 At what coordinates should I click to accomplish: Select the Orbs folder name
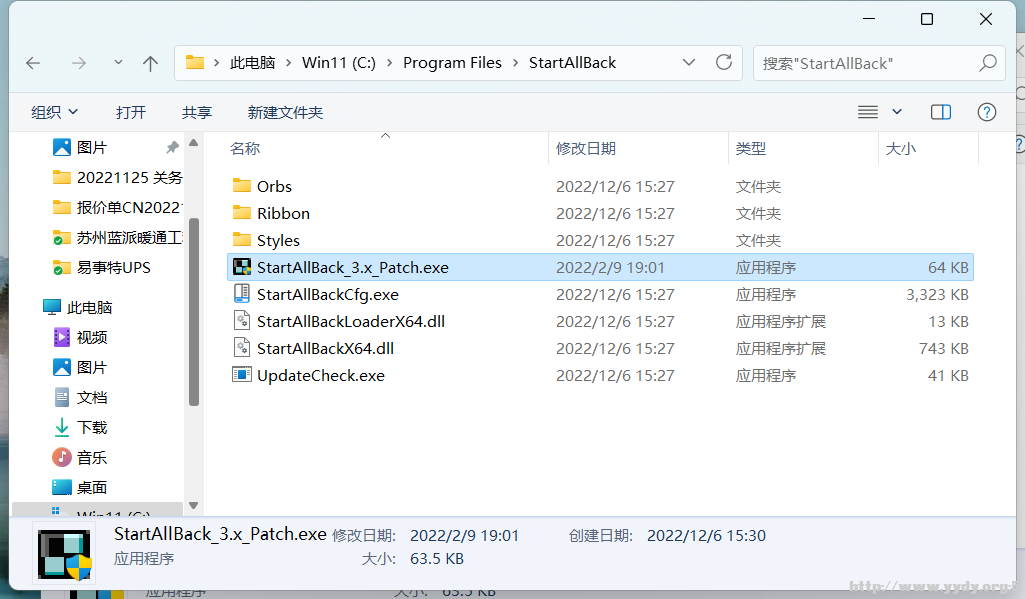(x=275, y=186)
